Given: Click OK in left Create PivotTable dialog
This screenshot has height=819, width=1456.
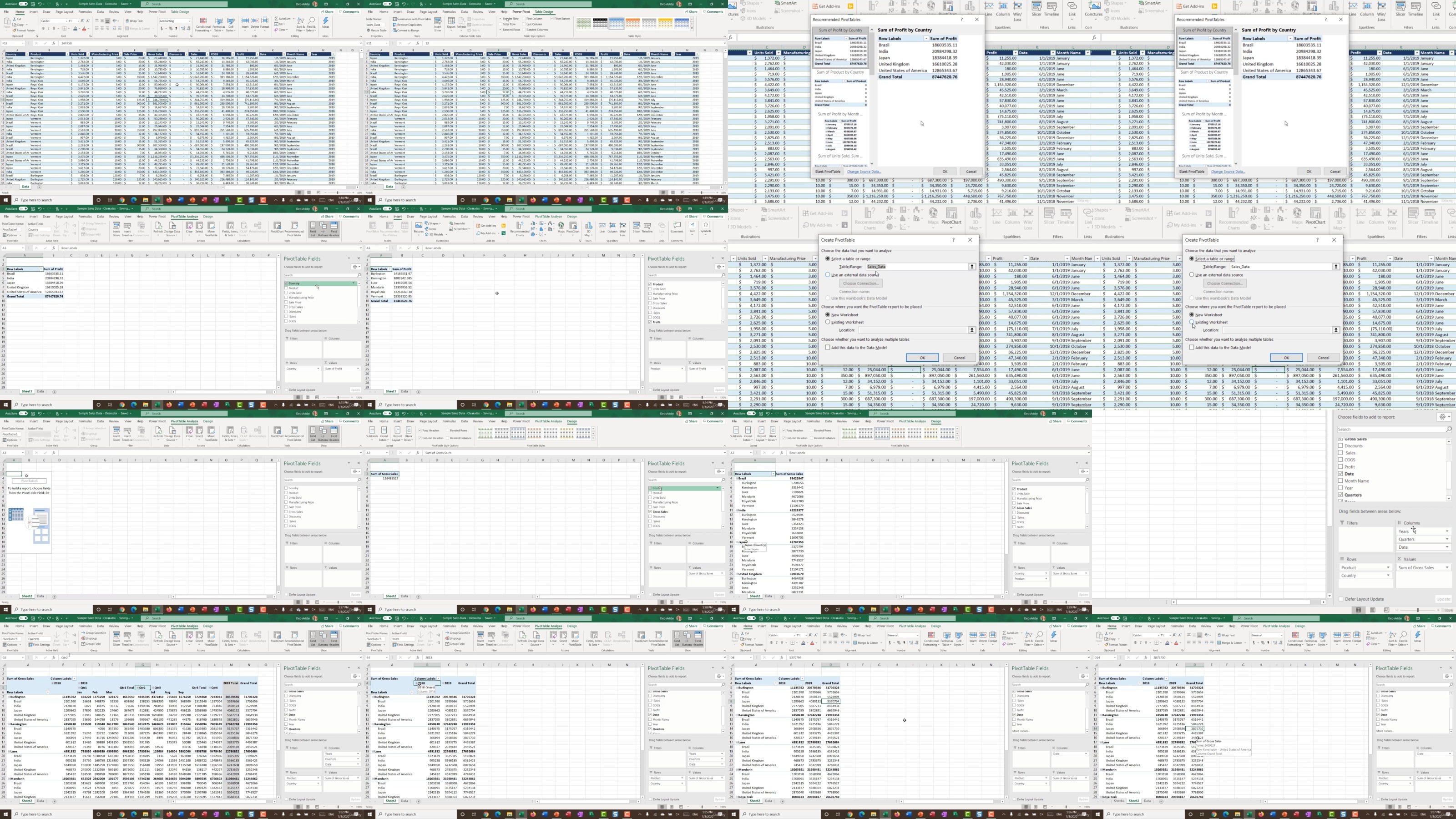Looking at the screenshot, I should 922,358.
